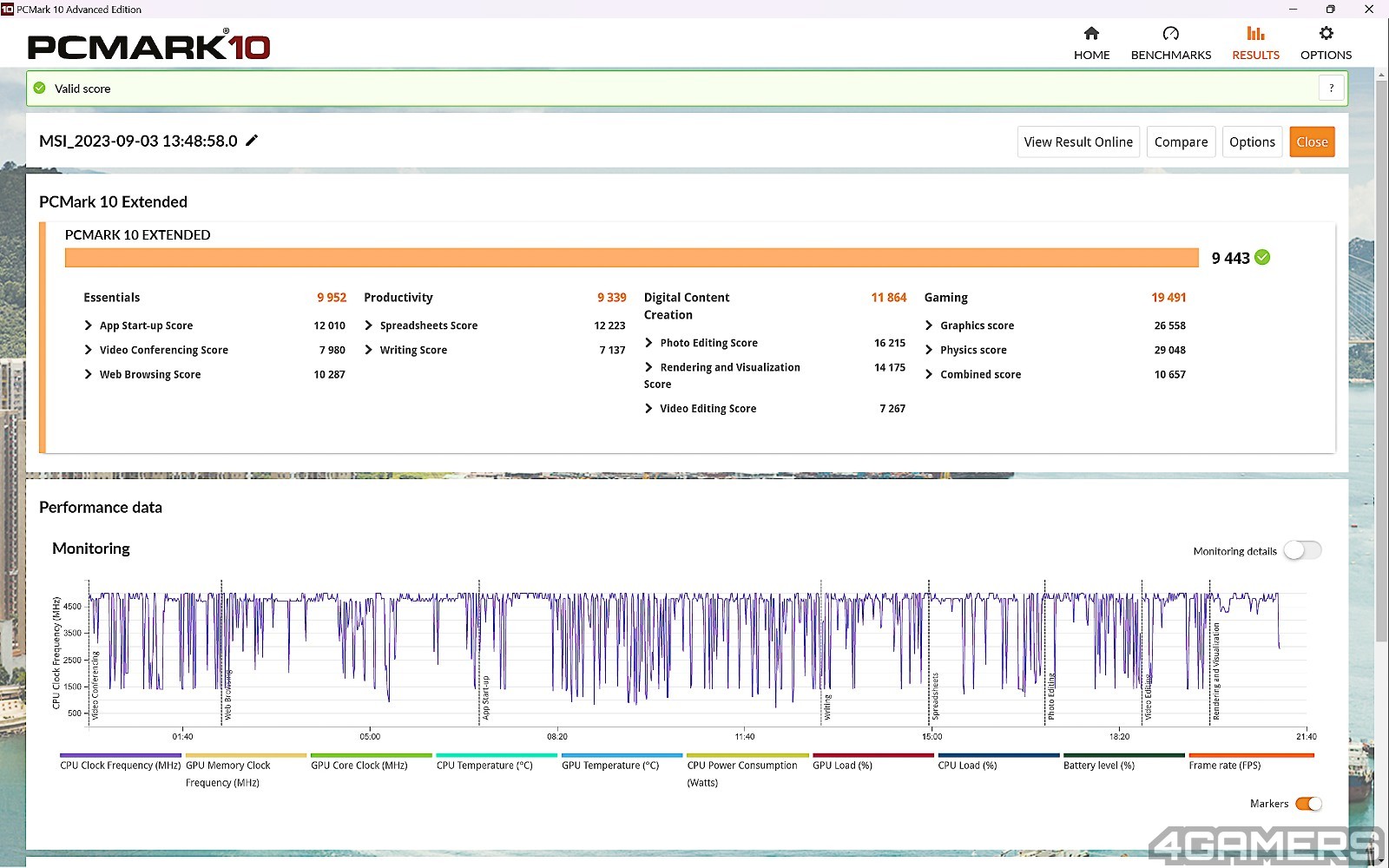The image size is (1389, 868).
Task: Select CPU Clock Frequency legend swatch
Action: [x=121, y=755]
